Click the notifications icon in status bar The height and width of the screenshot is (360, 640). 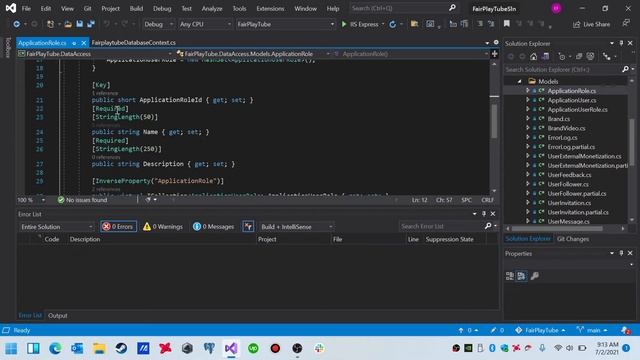click(x=625, y=330)
